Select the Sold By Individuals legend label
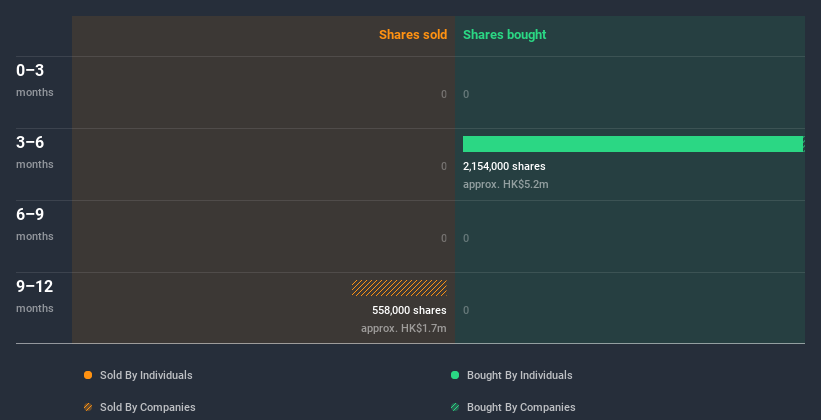Viewport: 821px width, 420px height. click(146, 375)
